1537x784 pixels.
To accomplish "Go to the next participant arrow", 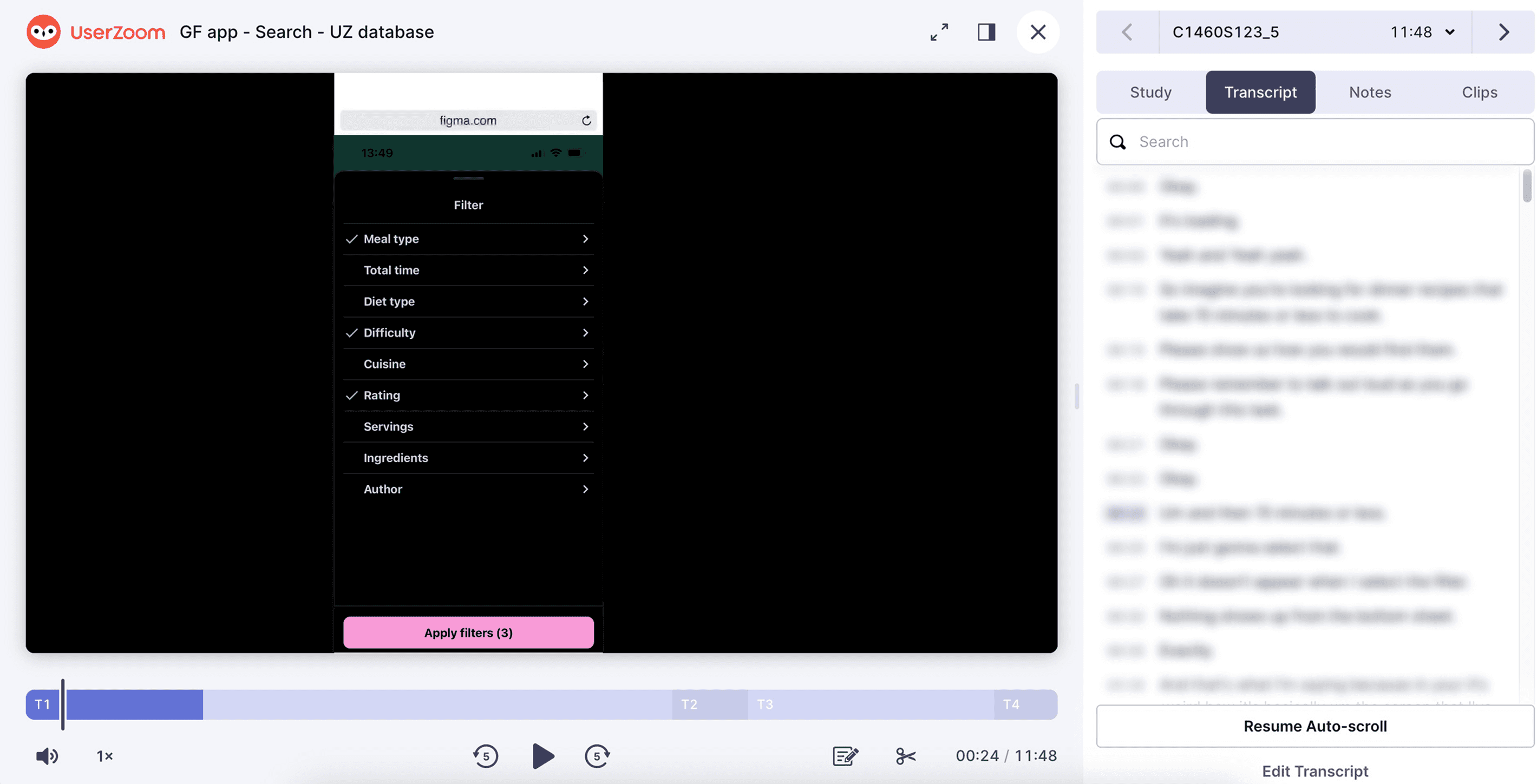I will pos(1503,32).
